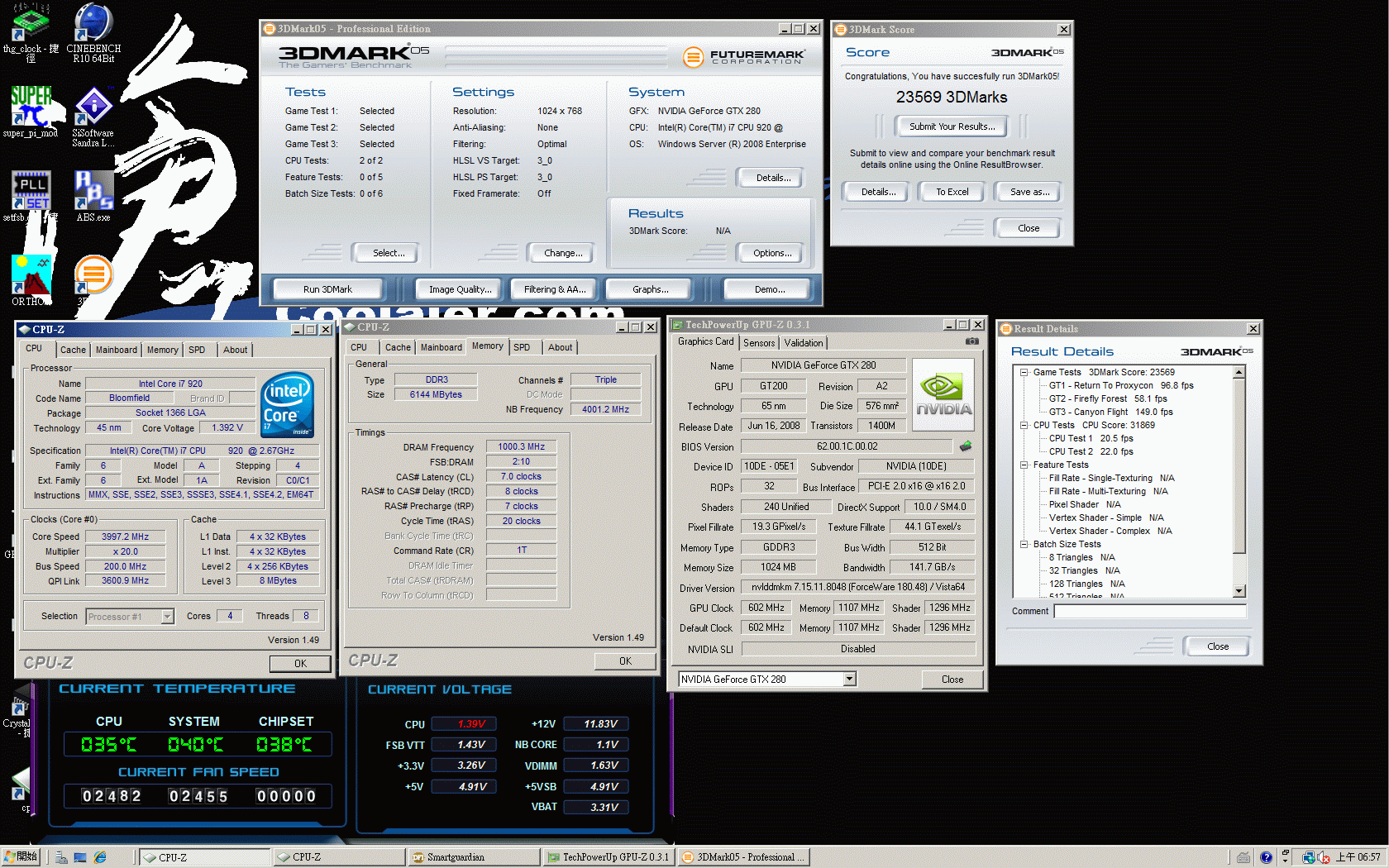Launch super_pi_mod from the desktop
The width and height of the screenshot is (1389, 868).
(31, 112)
